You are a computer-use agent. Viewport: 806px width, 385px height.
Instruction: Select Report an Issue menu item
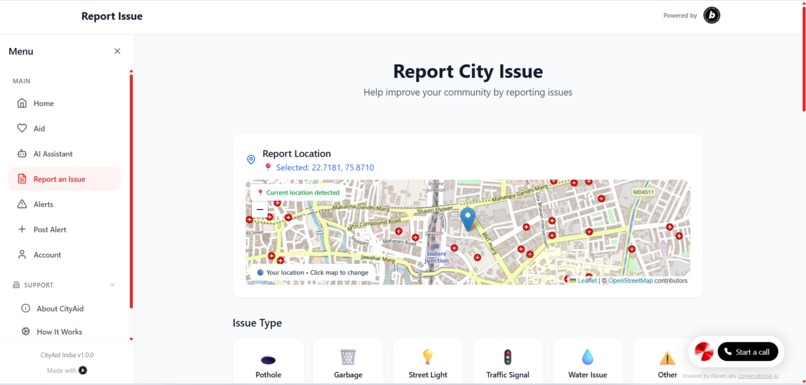click(x=64, y=179)
